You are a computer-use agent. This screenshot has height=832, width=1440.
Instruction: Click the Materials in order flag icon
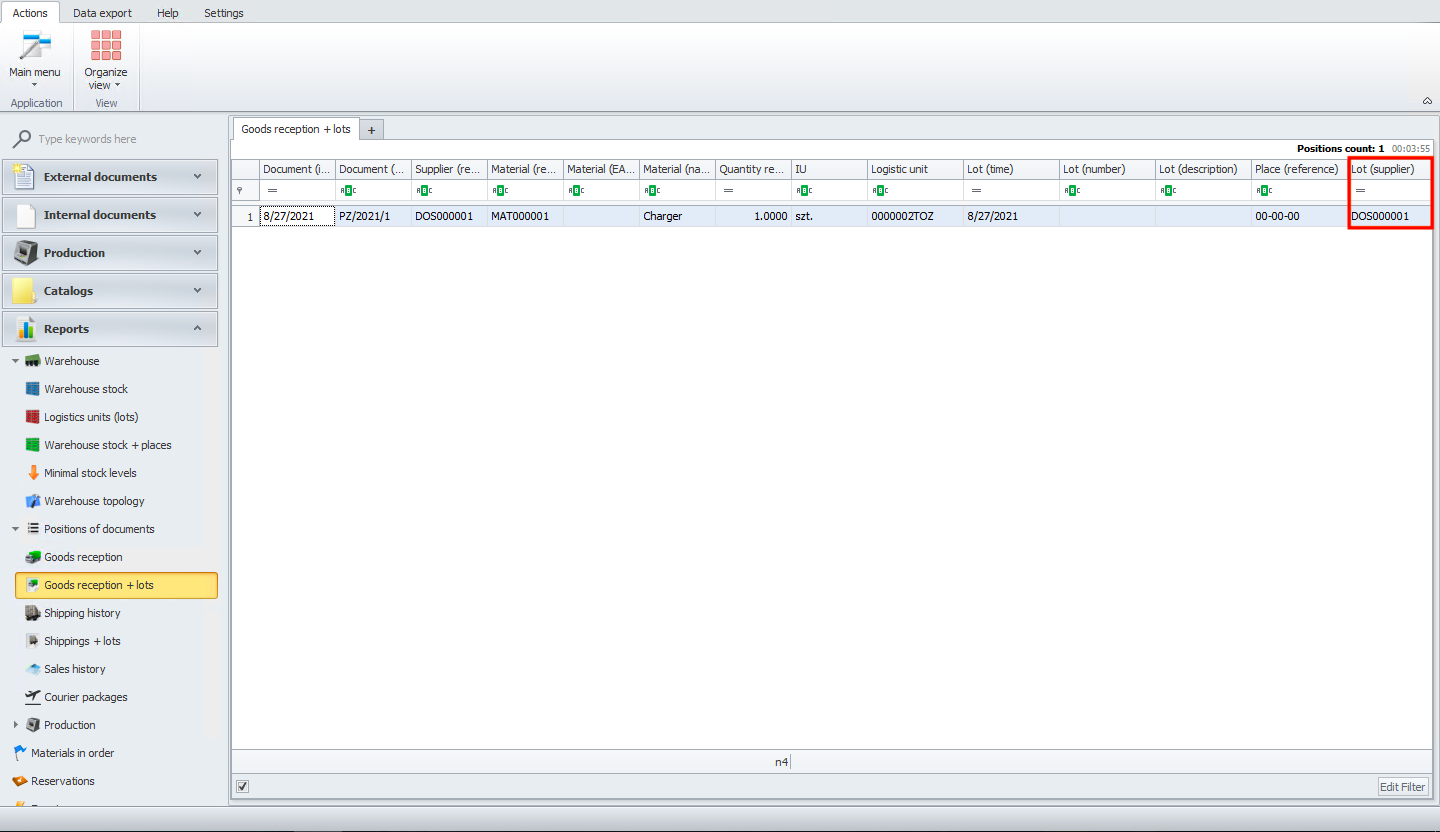point(20,753)
